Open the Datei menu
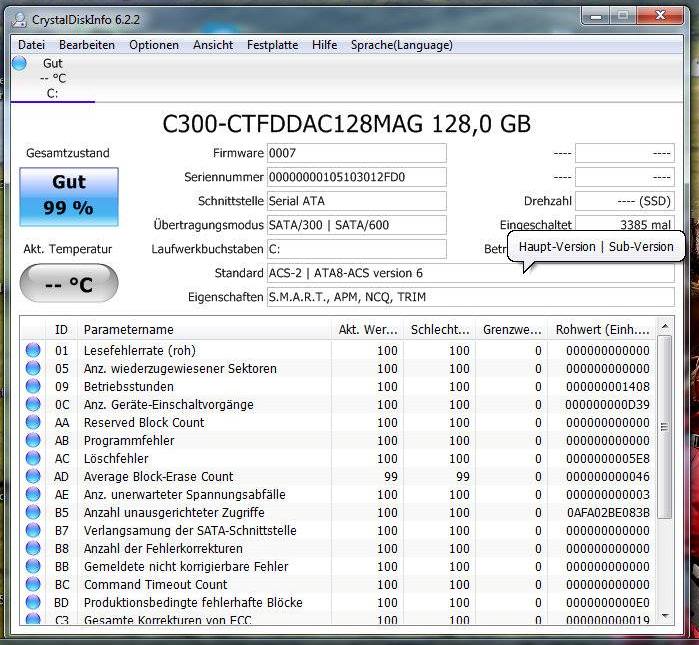699x645 pixels. [x=31, y=45]
